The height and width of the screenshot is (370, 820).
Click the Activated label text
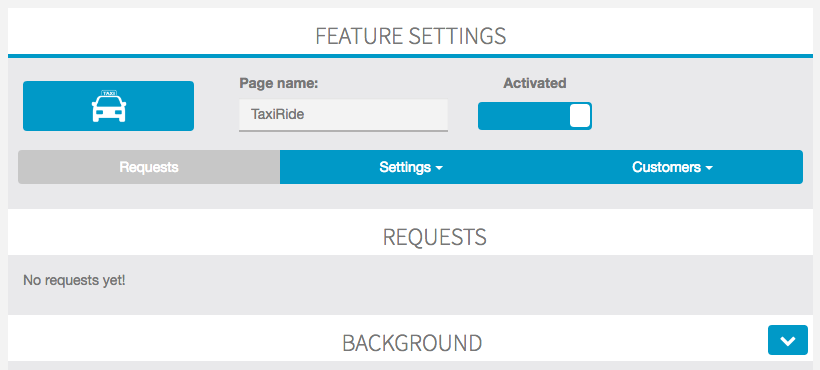tap(534, 83)
